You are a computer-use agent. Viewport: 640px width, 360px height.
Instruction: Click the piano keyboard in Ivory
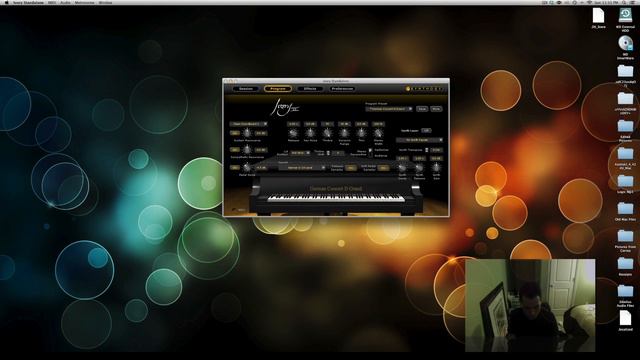[x=336, y=198]
